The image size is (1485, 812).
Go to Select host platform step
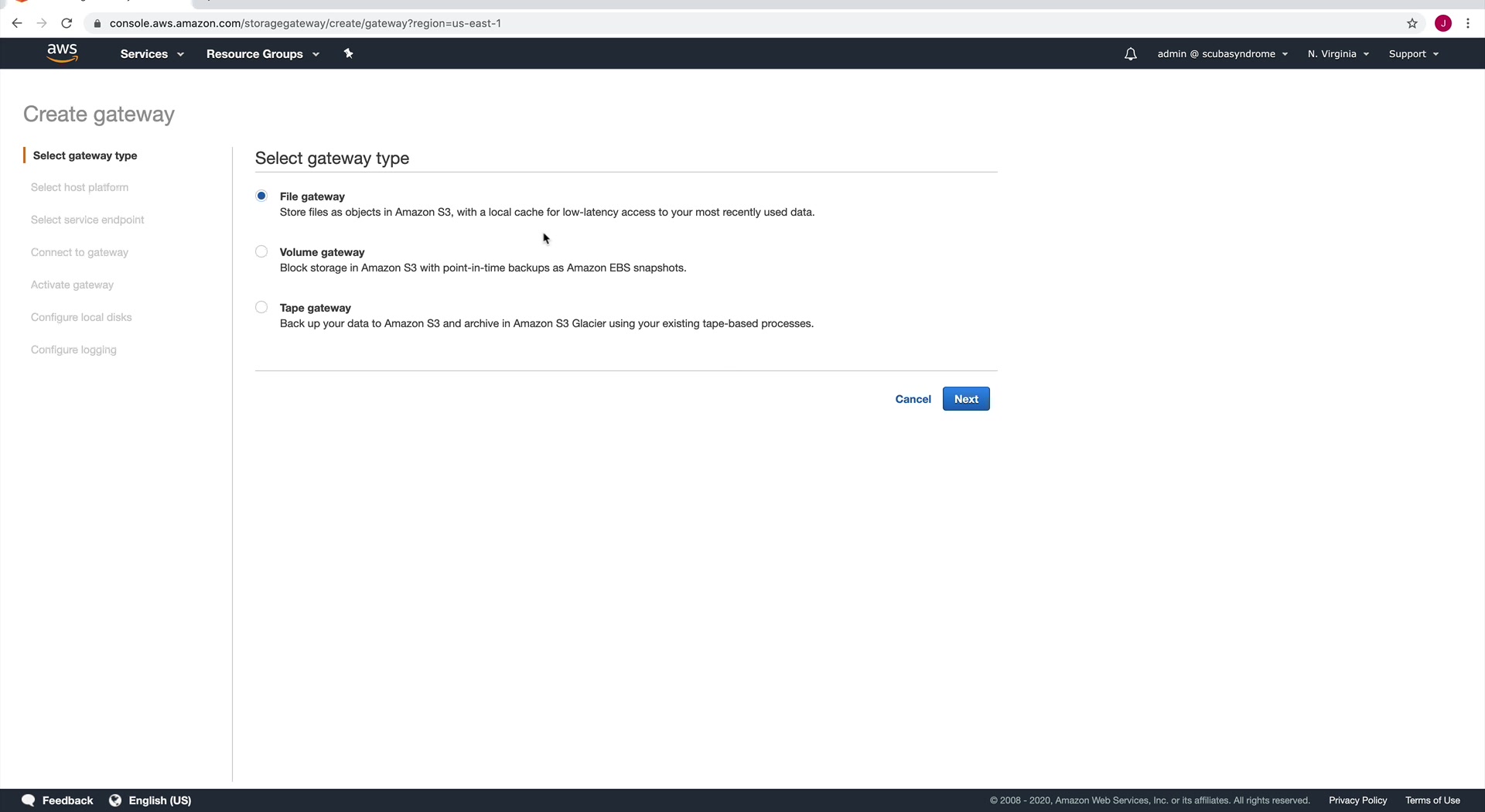point(80,187)
